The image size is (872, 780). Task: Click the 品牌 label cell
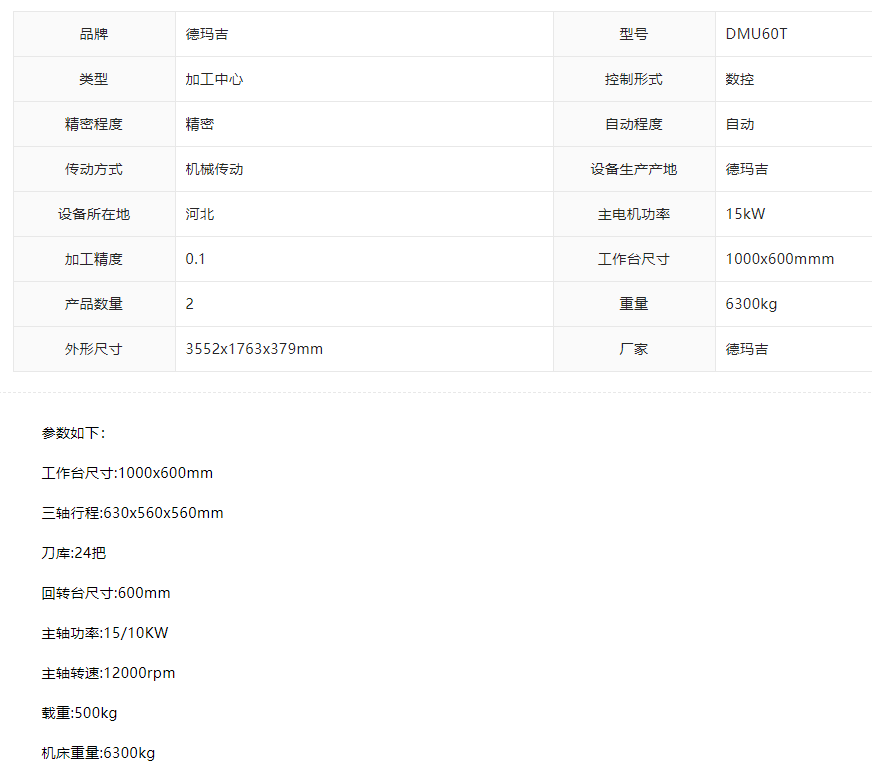click(x=94, y=34)
